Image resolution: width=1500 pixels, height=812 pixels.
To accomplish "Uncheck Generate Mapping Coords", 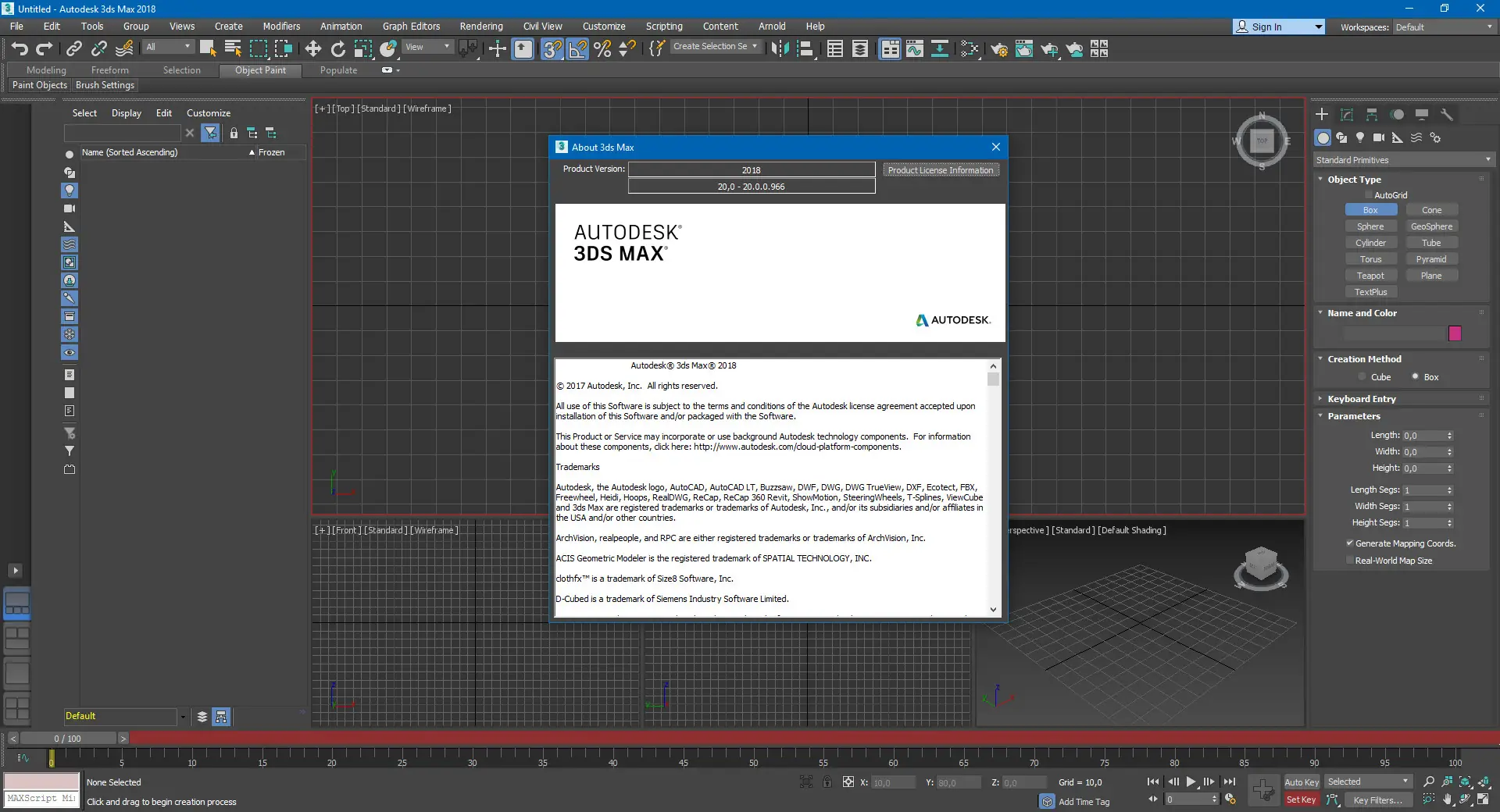I will pos(1349,543).
